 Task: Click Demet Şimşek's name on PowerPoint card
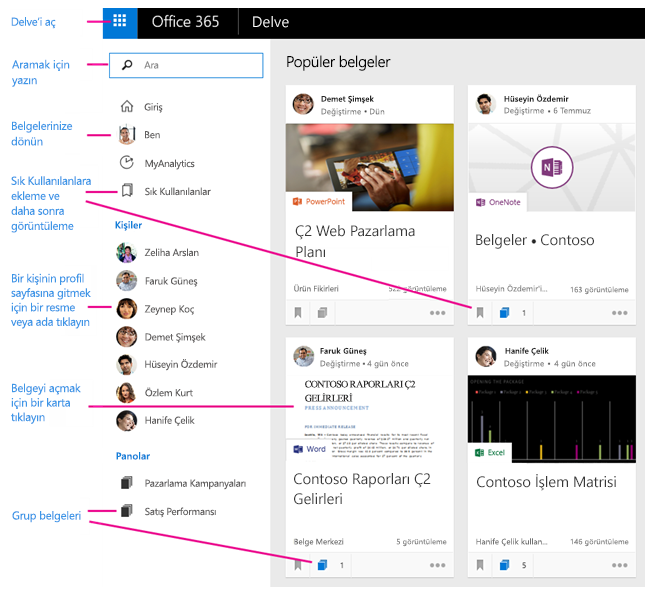pos(347,99)
